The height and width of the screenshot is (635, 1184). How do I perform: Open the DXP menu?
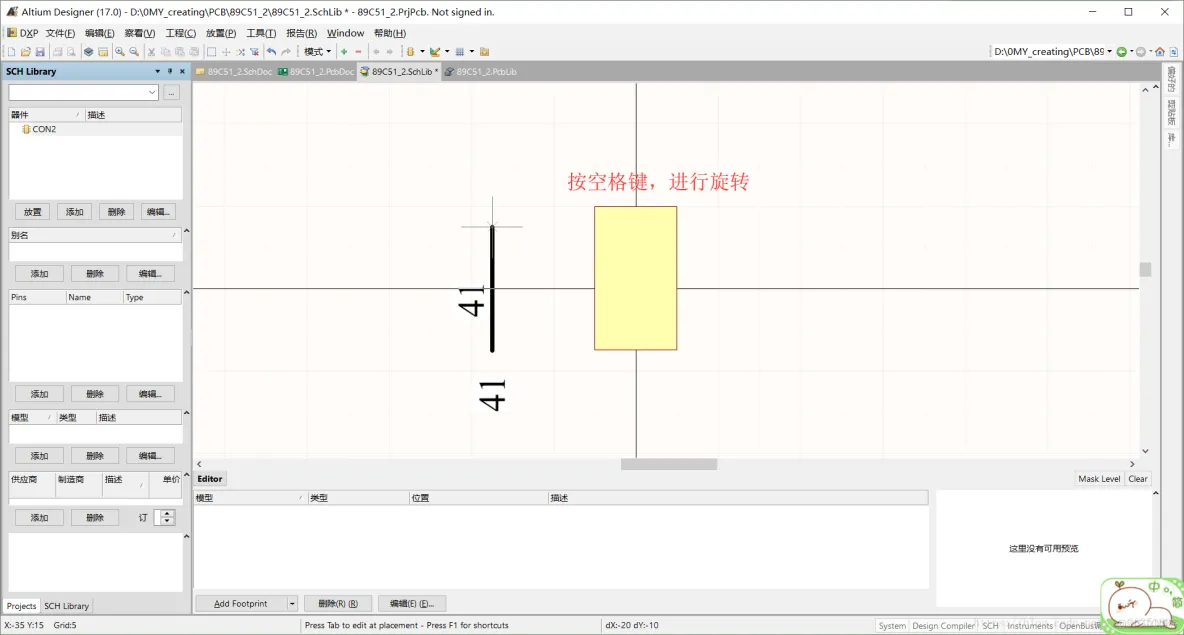point(23,33)
